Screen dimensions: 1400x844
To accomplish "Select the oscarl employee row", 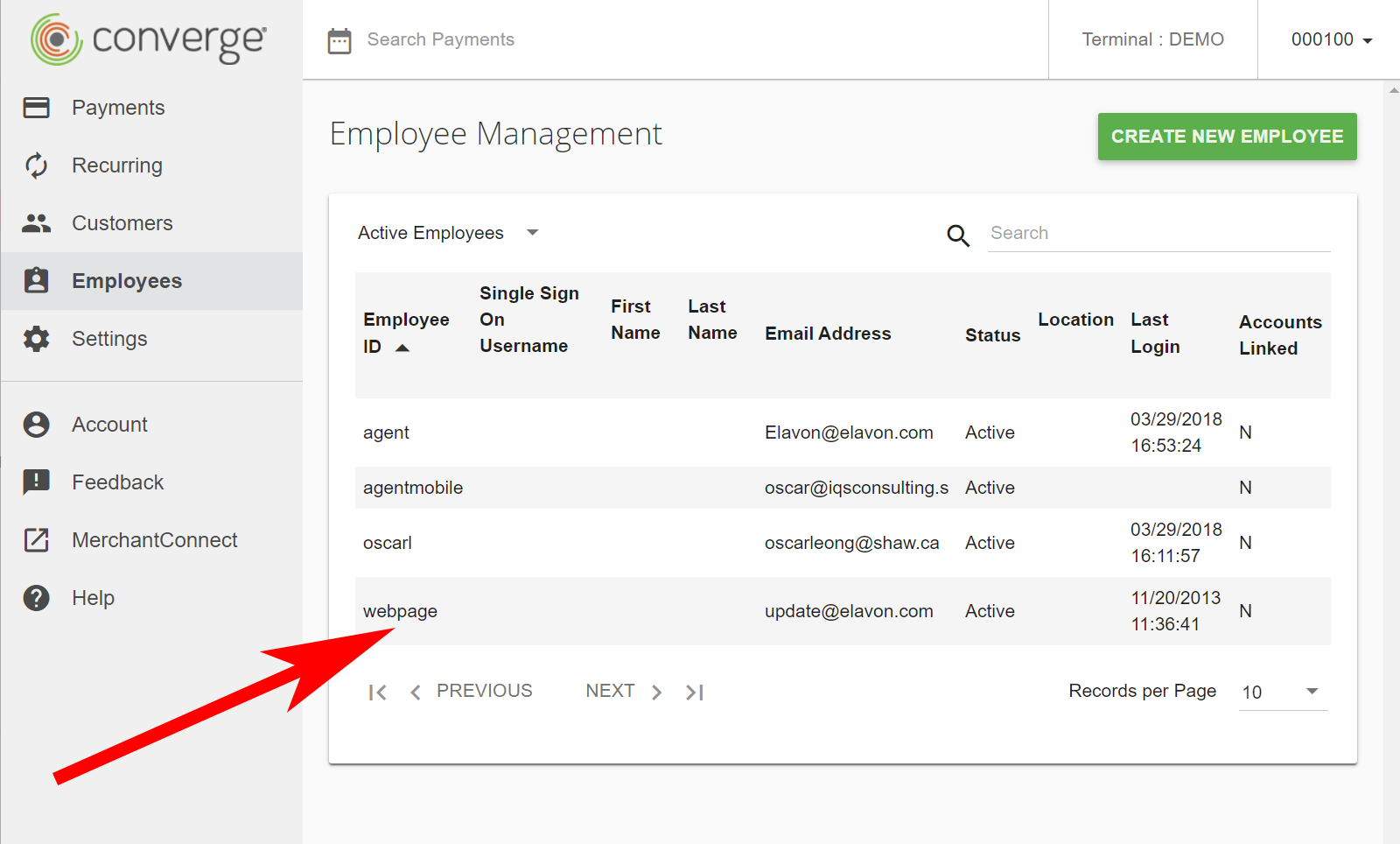I will click(843, 543).
